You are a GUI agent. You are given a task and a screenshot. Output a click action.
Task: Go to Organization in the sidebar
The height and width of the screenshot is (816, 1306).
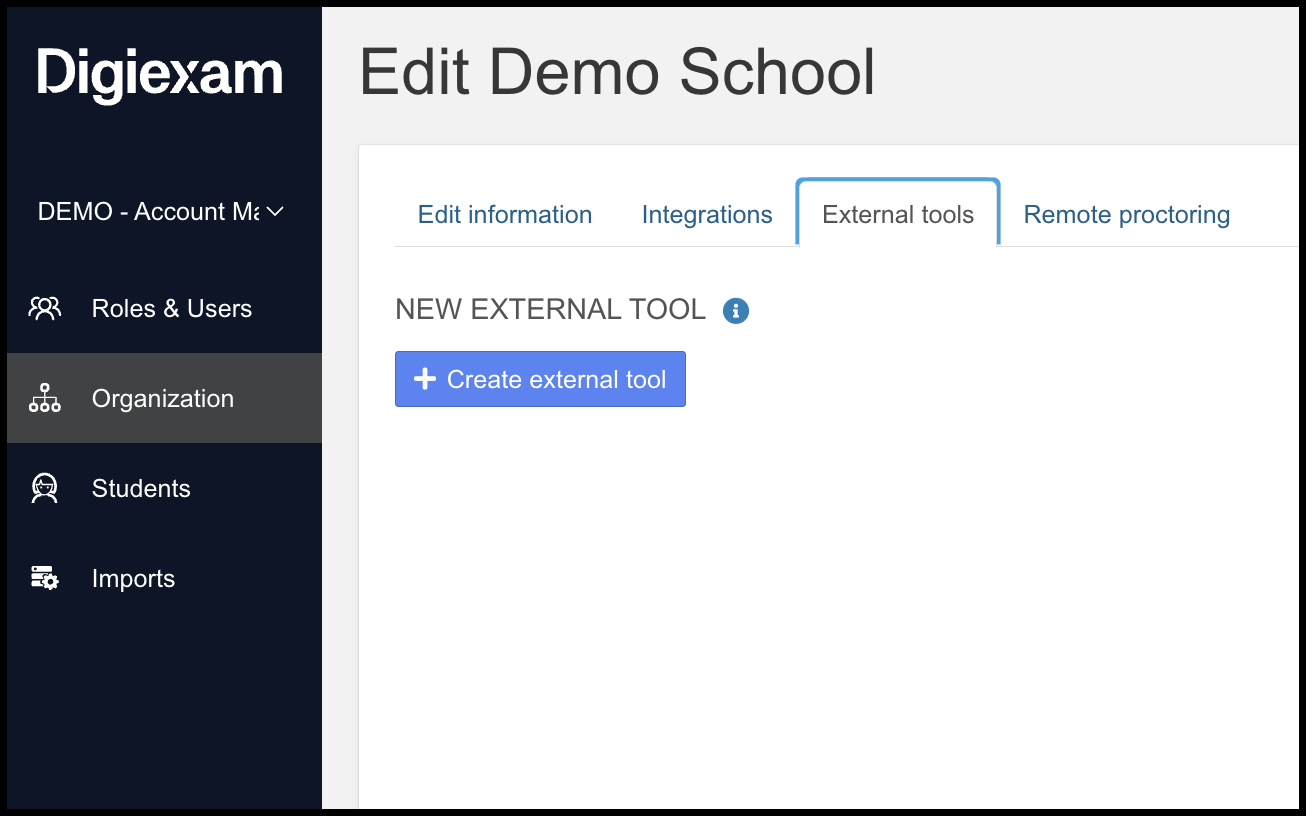point(164,398)
